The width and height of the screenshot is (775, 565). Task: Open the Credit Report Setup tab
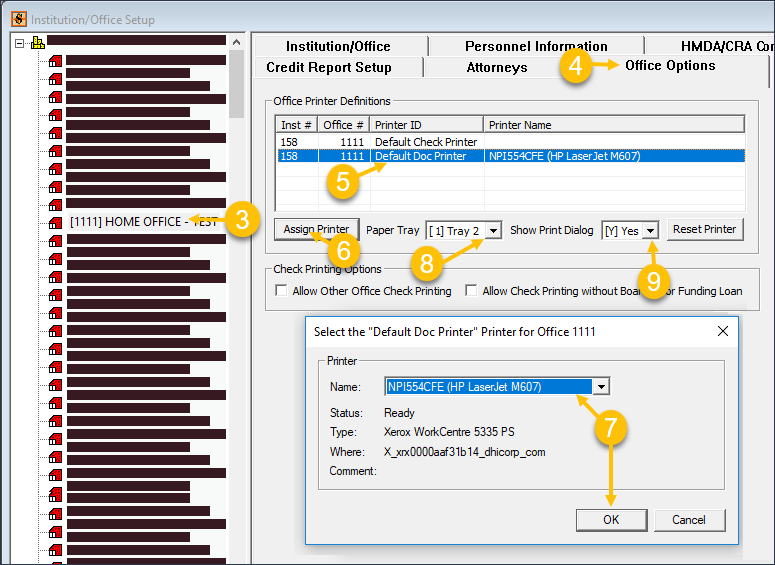coord(329,67)
